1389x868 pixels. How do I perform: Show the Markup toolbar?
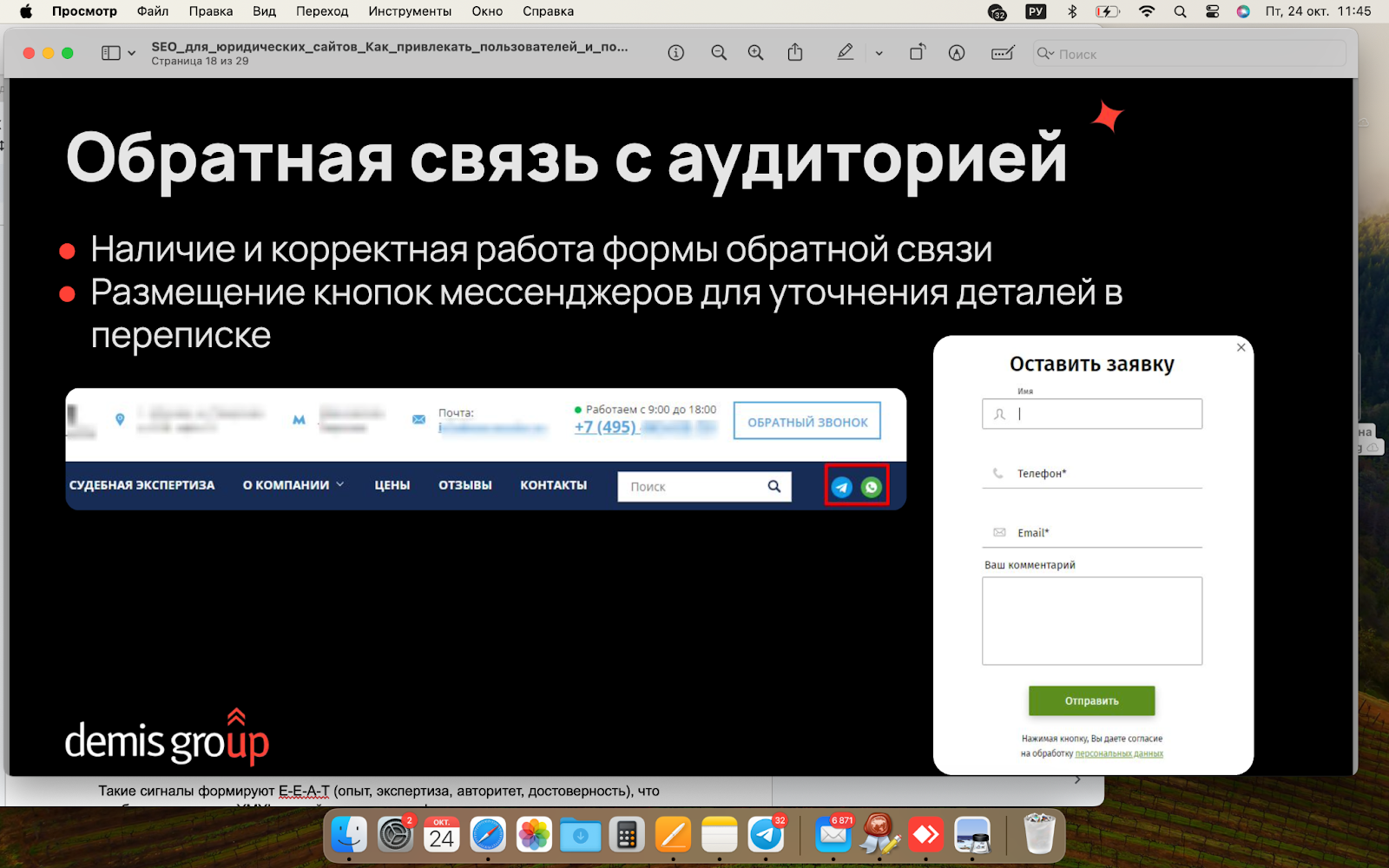(x=957, y=53)
